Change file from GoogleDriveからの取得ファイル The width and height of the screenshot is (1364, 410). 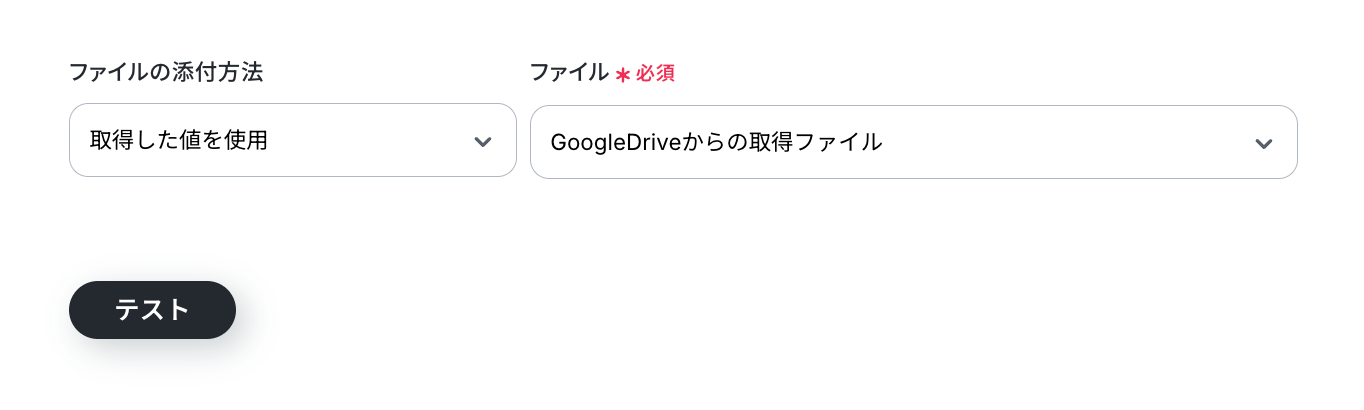coord(914,142)
